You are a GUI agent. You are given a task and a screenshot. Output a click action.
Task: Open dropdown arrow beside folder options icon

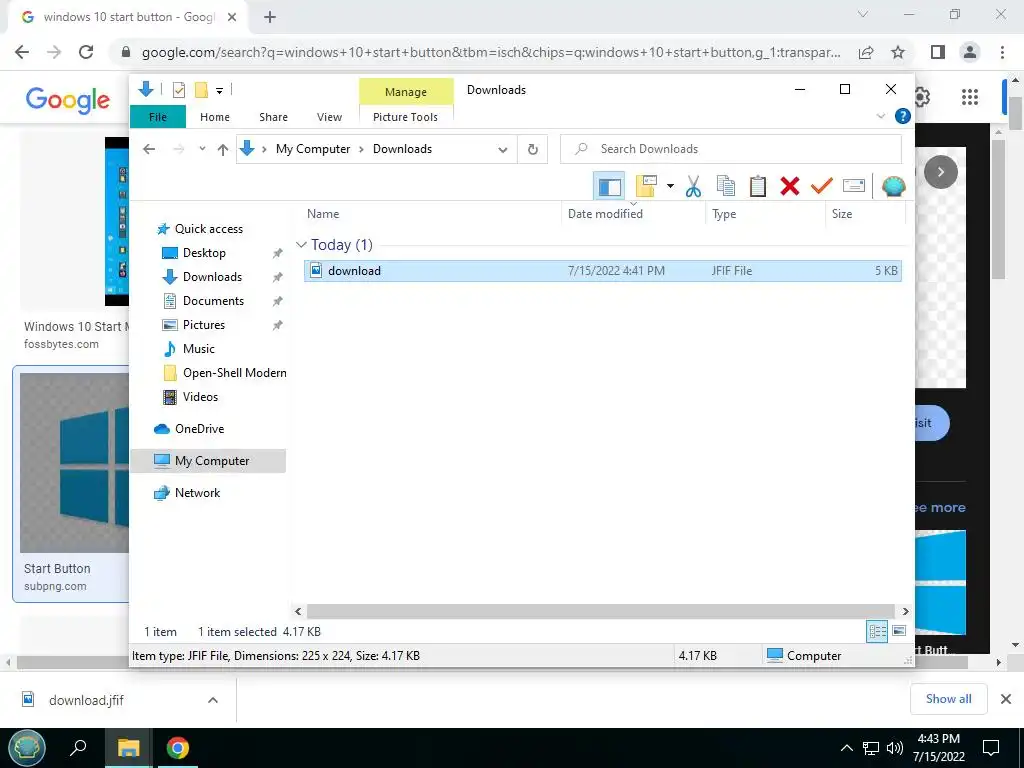pyautogui.click(x=670, y=186)
